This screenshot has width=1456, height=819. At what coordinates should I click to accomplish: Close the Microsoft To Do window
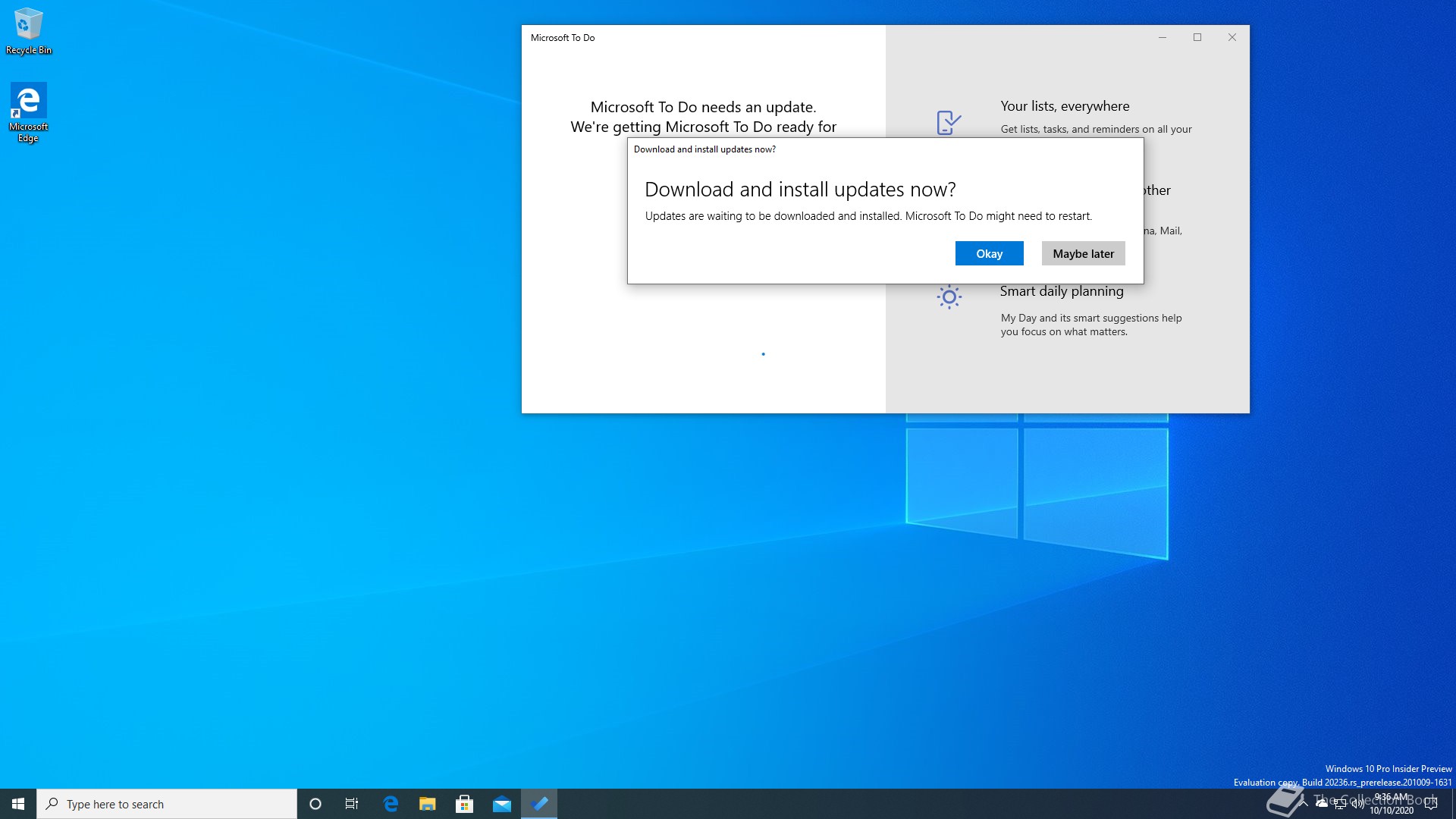(1232, 37)
